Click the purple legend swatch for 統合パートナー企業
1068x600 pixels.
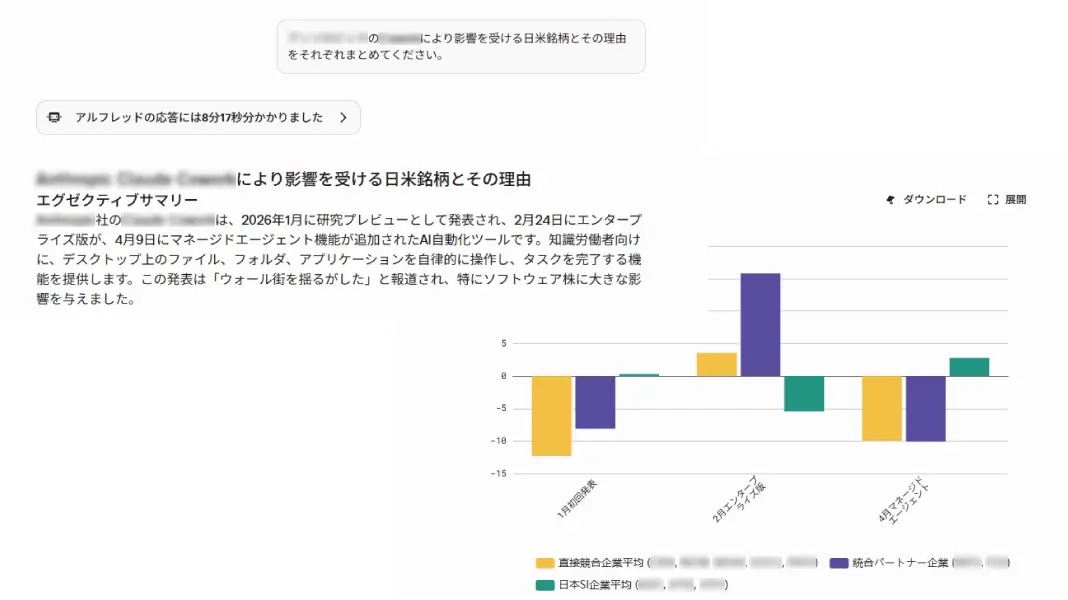[x=838, y=563]
